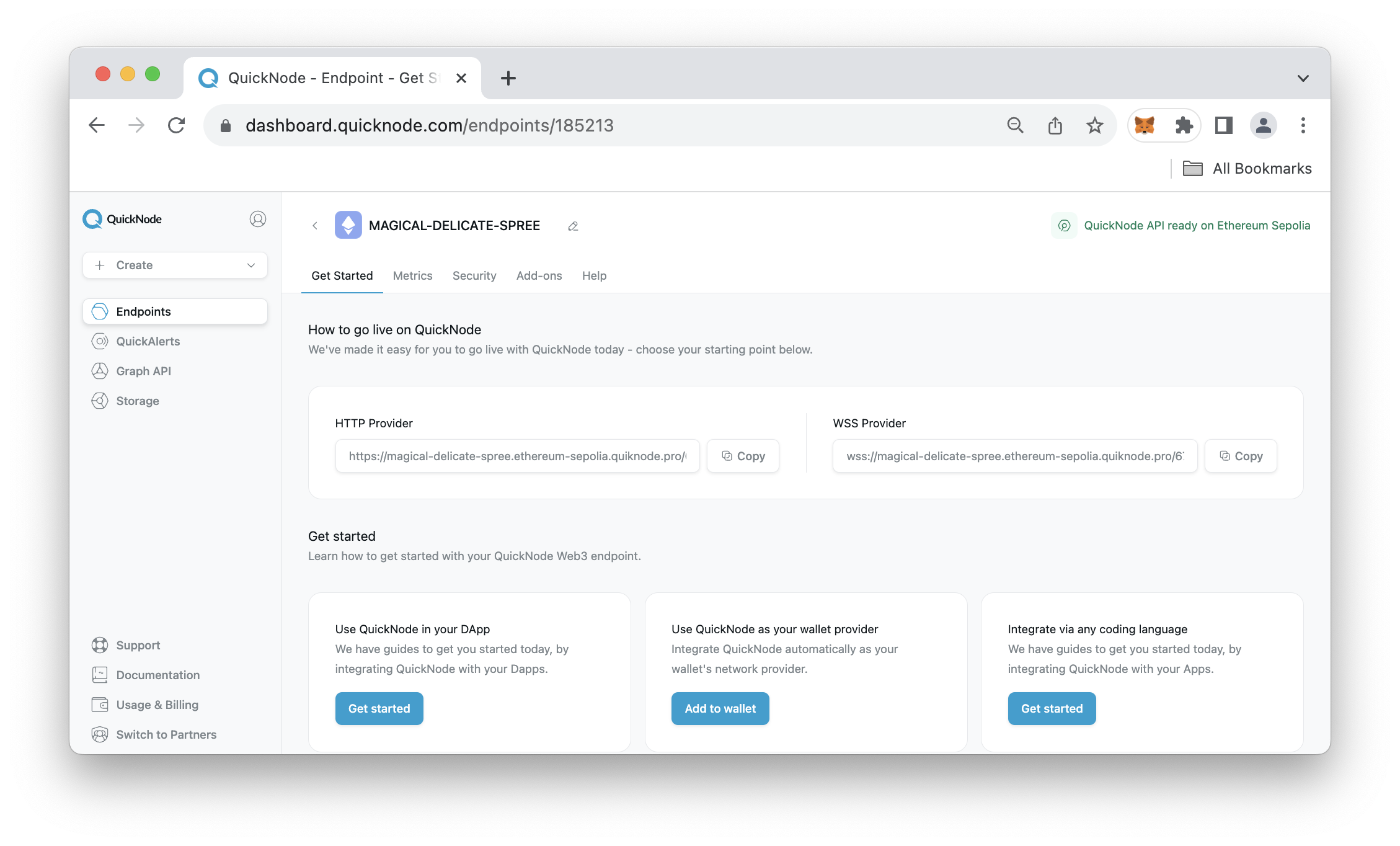Click the back chevron next to endpoint name
Image resolution: width=1400 pixels, height=846 pixels.
316,225
